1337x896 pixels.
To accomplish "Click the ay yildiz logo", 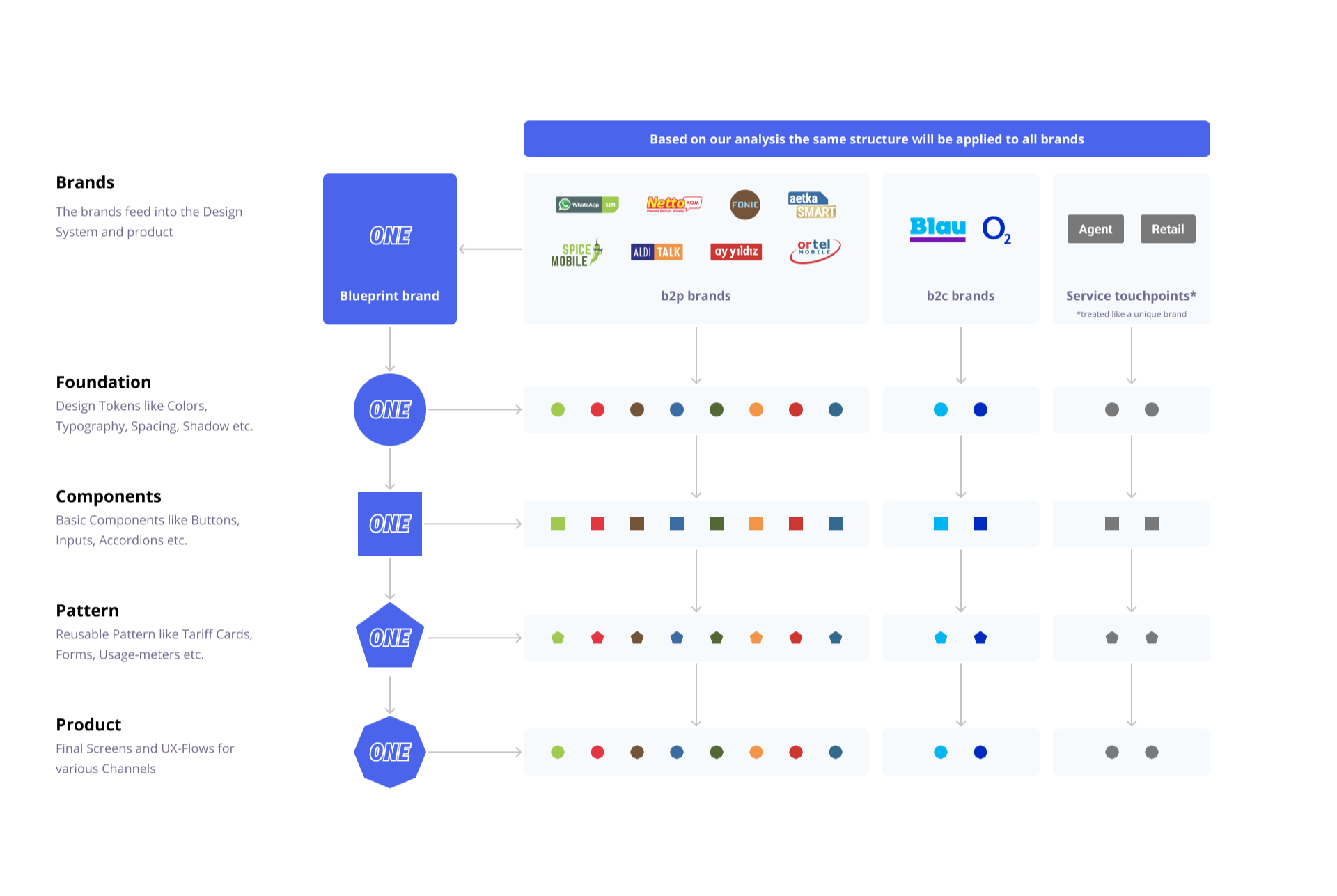I will pyautogui.click(x=736, y=251).
